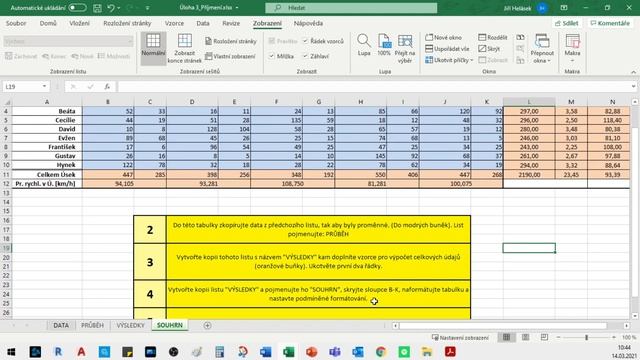640x360 pixels.
Task: Open the Vložení tab
Action: point(79,23)
